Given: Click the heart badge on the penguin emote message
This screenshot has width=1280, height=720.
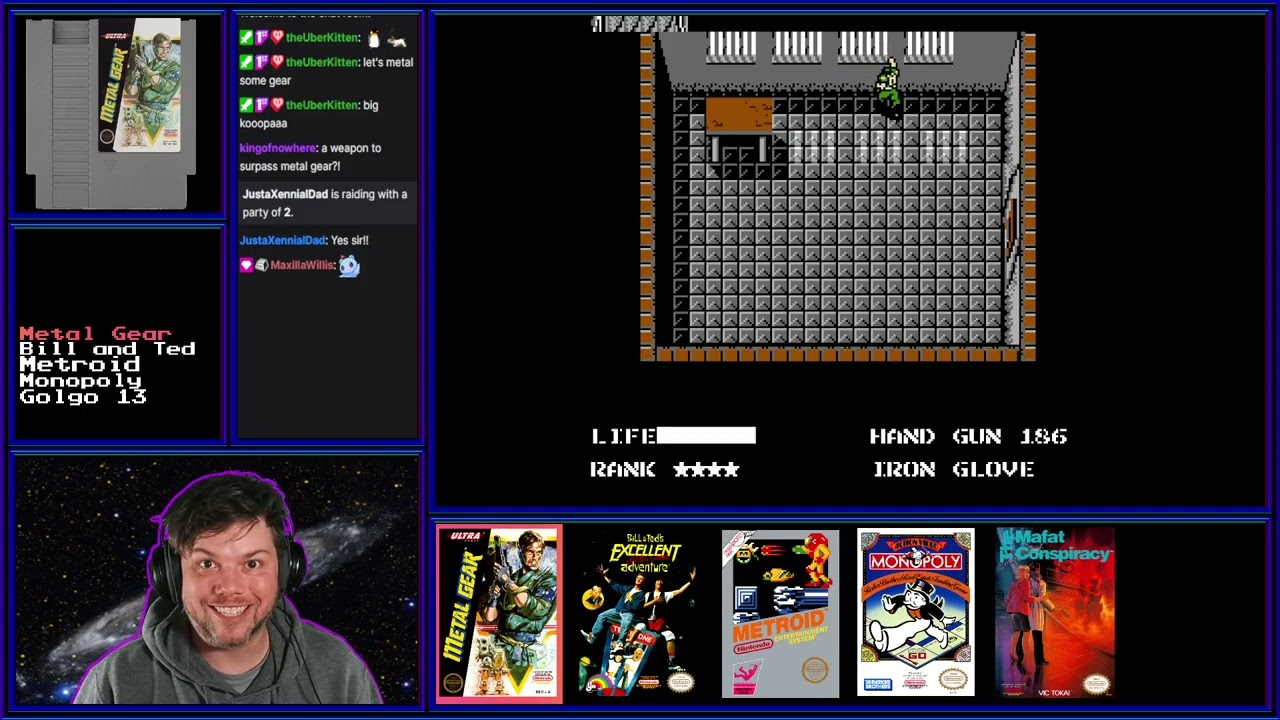Looking at the screenshot, I should 277,38.
